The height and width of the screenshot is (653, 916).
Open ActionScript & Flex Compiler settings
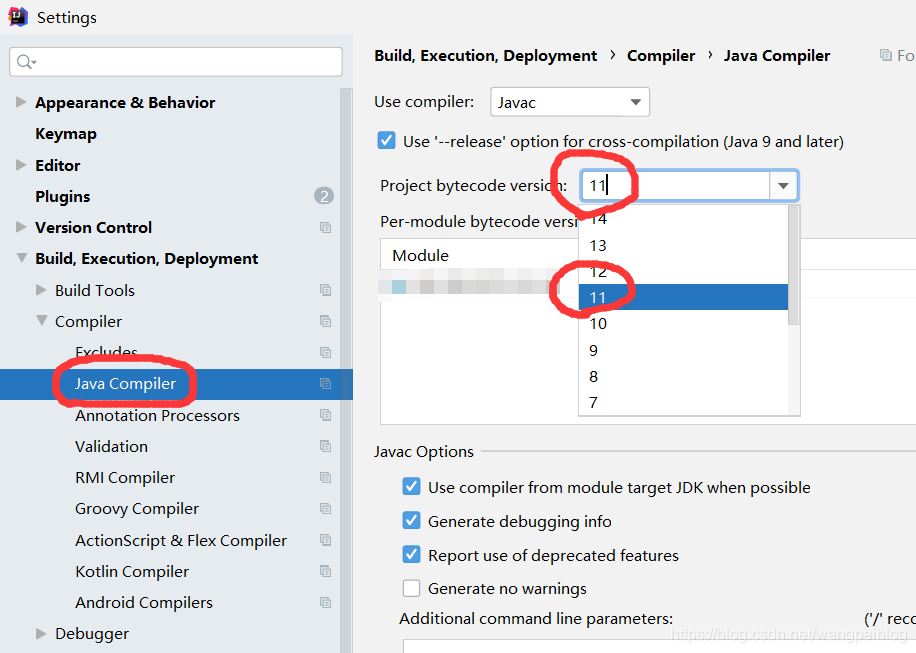[x=181, y=540]
